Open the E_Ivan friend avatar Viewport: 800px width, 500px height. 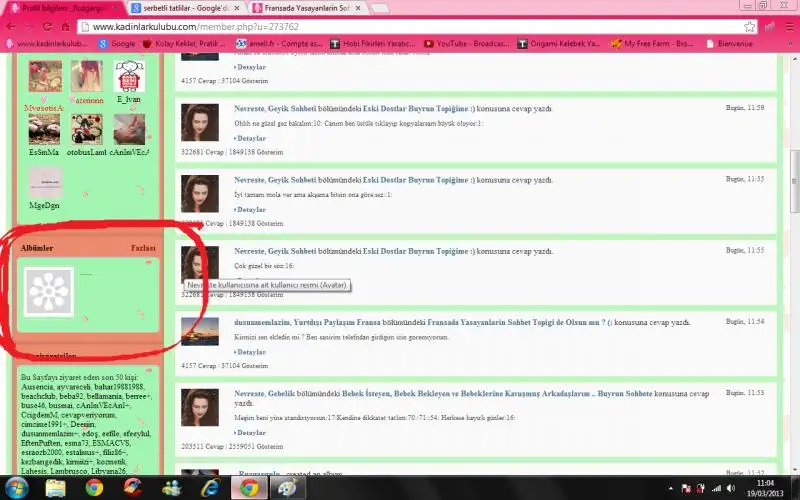(x=130, y=75)
